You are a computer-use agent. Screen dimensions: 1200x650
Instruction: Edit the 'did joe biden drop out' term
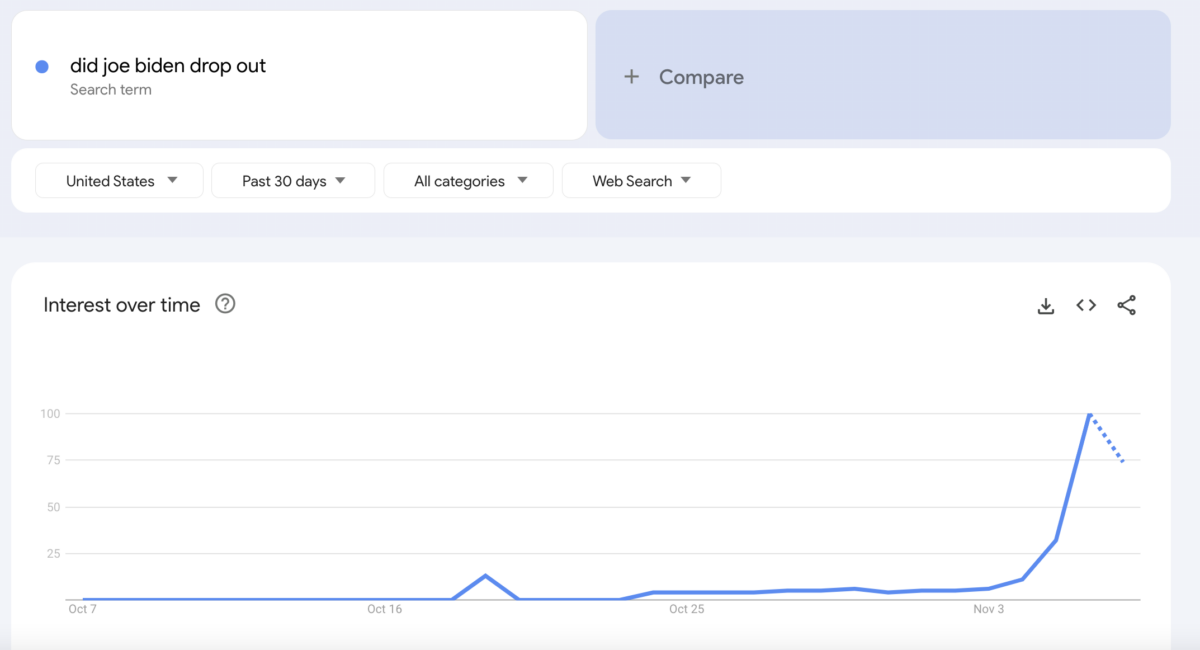click(x=168, y=66)
